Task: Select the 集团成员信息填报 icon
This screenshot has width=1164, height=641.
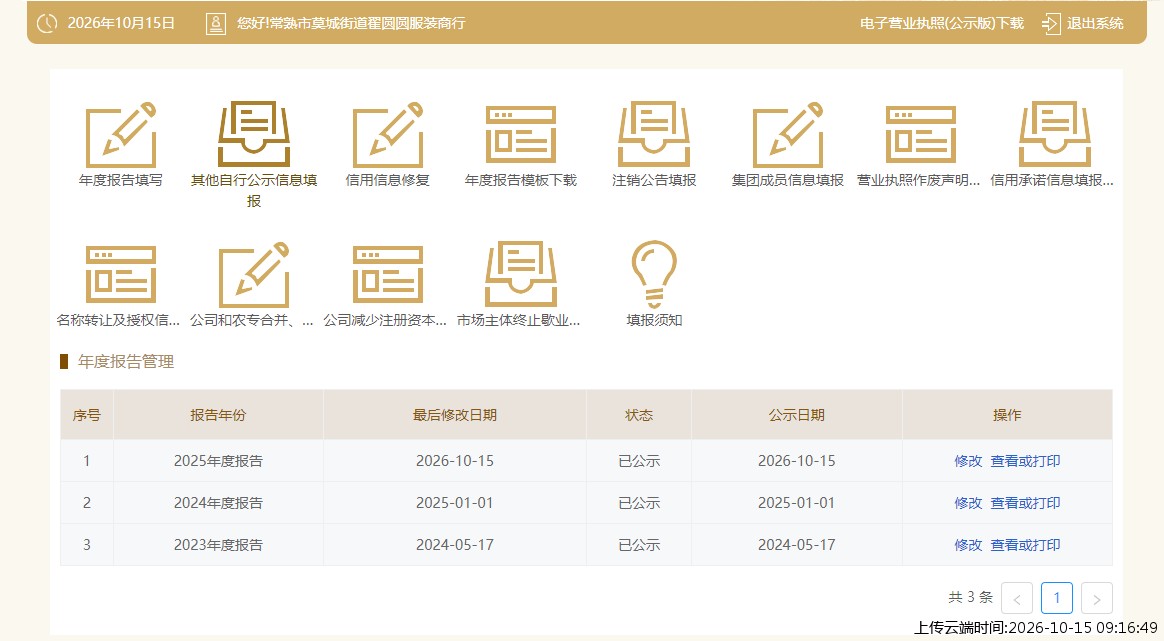Action: pyautogui.click(x=788, y=135)
